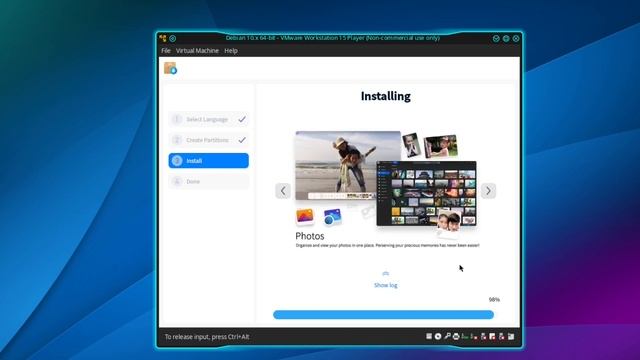
Task: Close the VMware Player window
Action: point(516,38)
